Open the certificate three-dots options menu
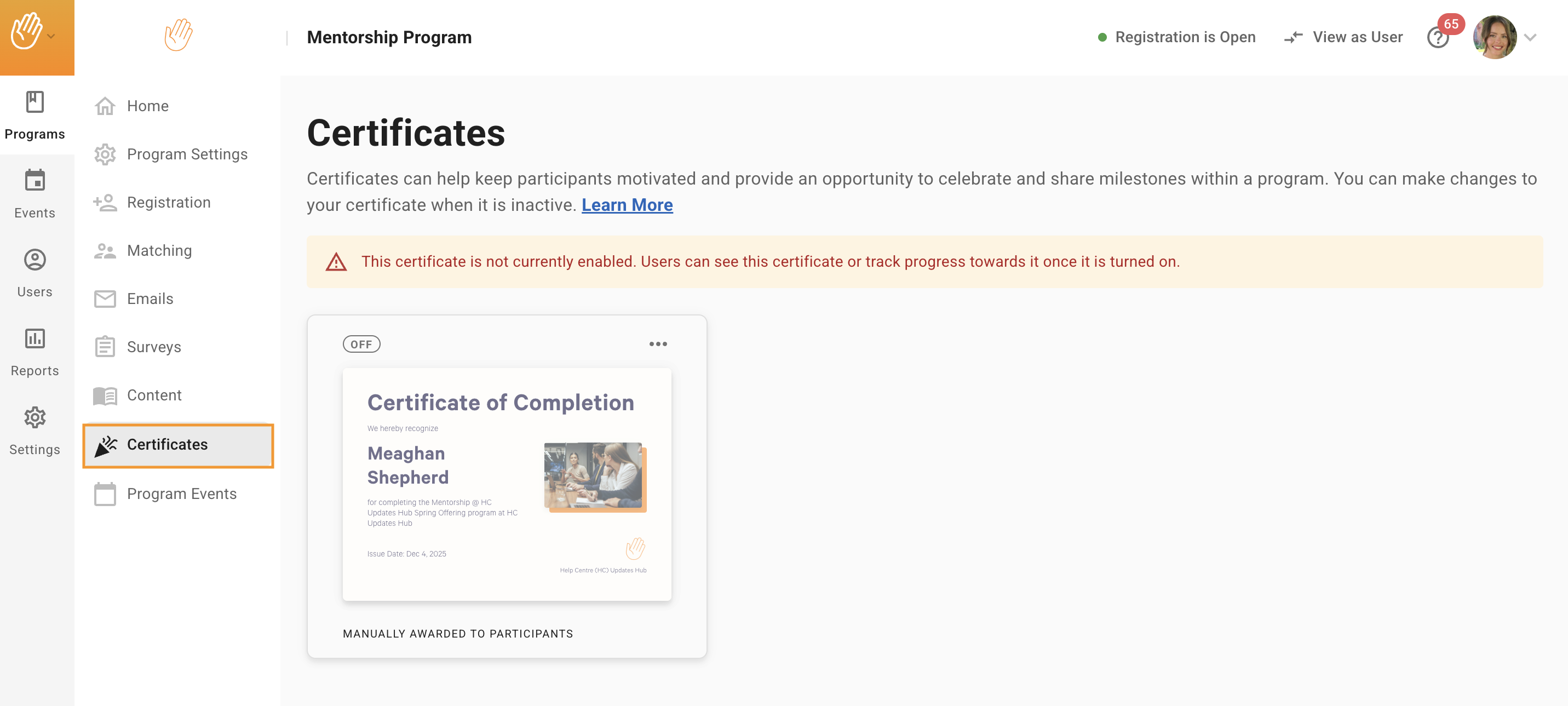 (x=657, y=345)
